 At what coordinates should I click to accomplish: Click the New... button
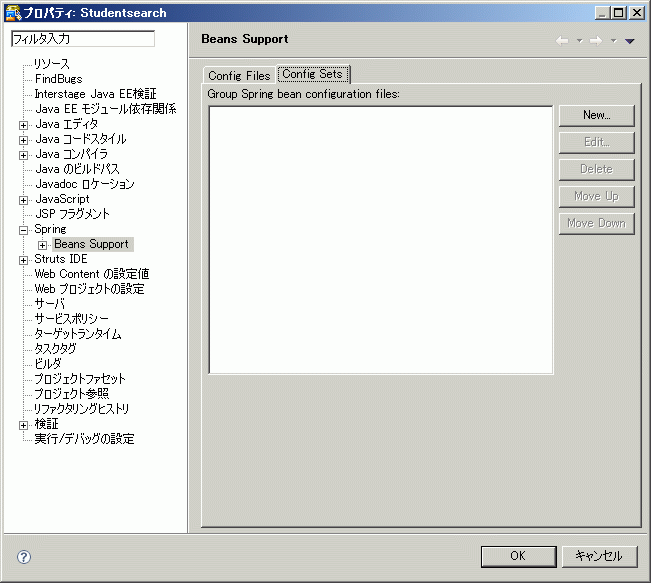pyautogui.click(x=597, y=115)
